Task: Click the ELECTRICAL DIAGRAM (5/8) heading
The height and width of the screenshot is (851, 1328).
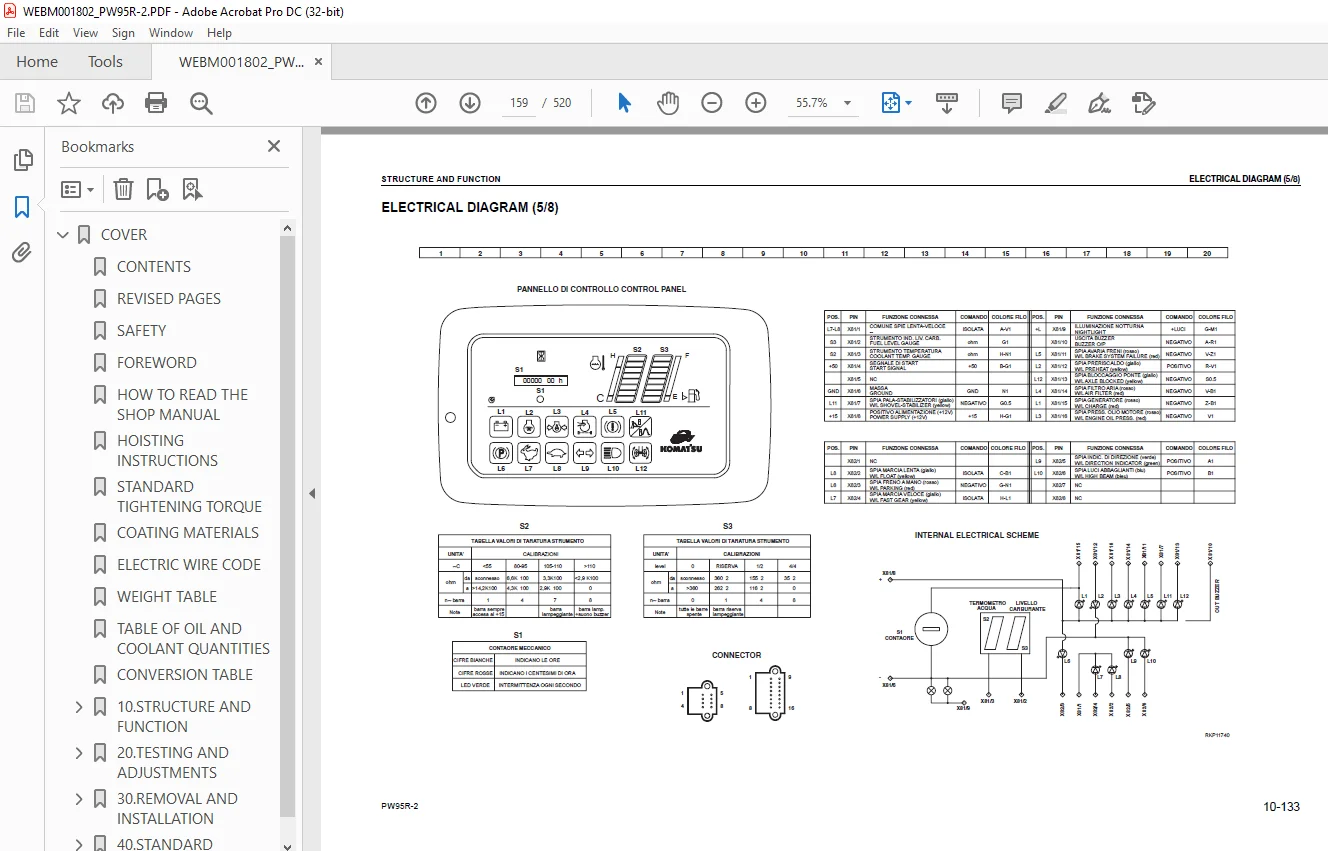Action: click(x=470, y=208)
